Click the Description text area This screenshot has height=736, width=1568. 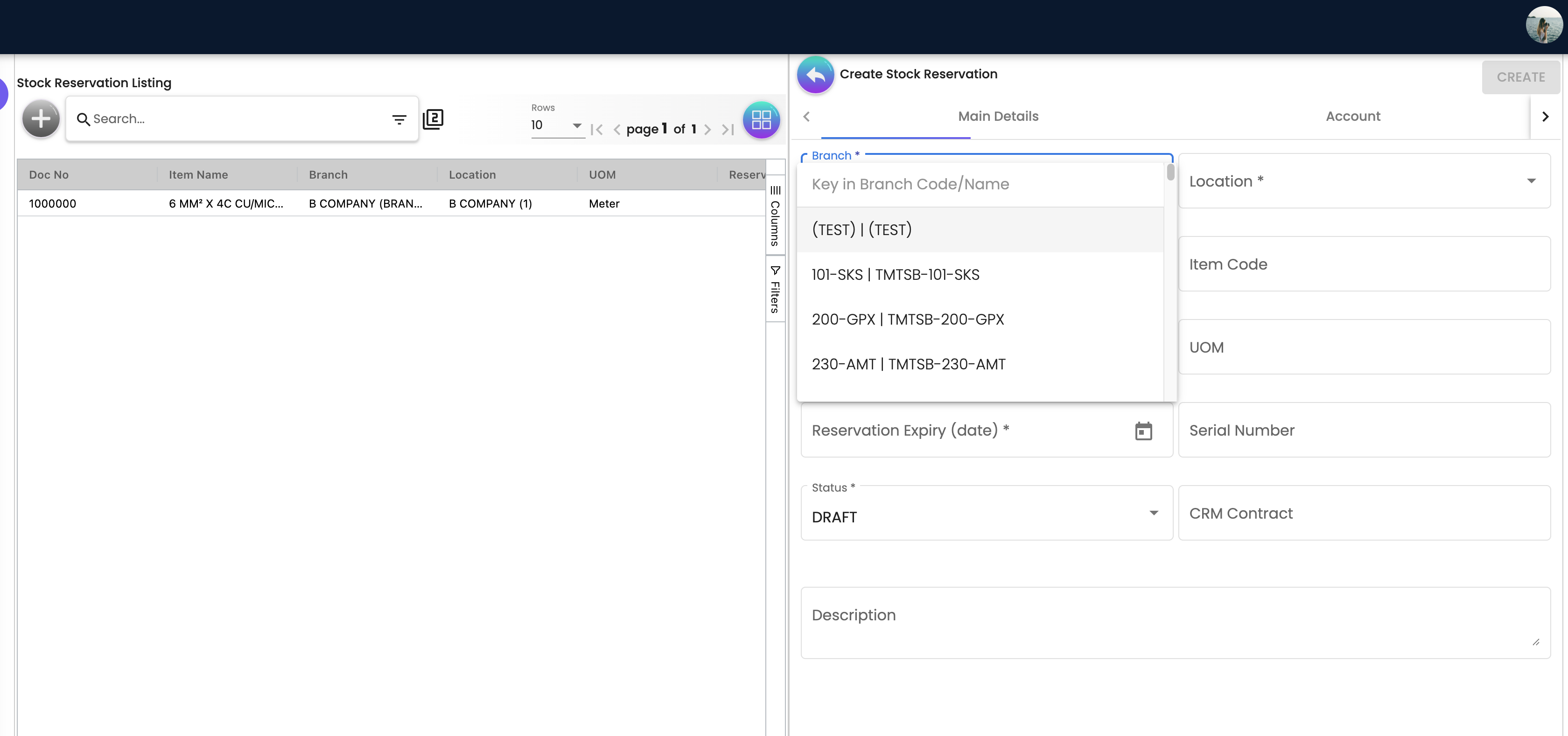1176,623
